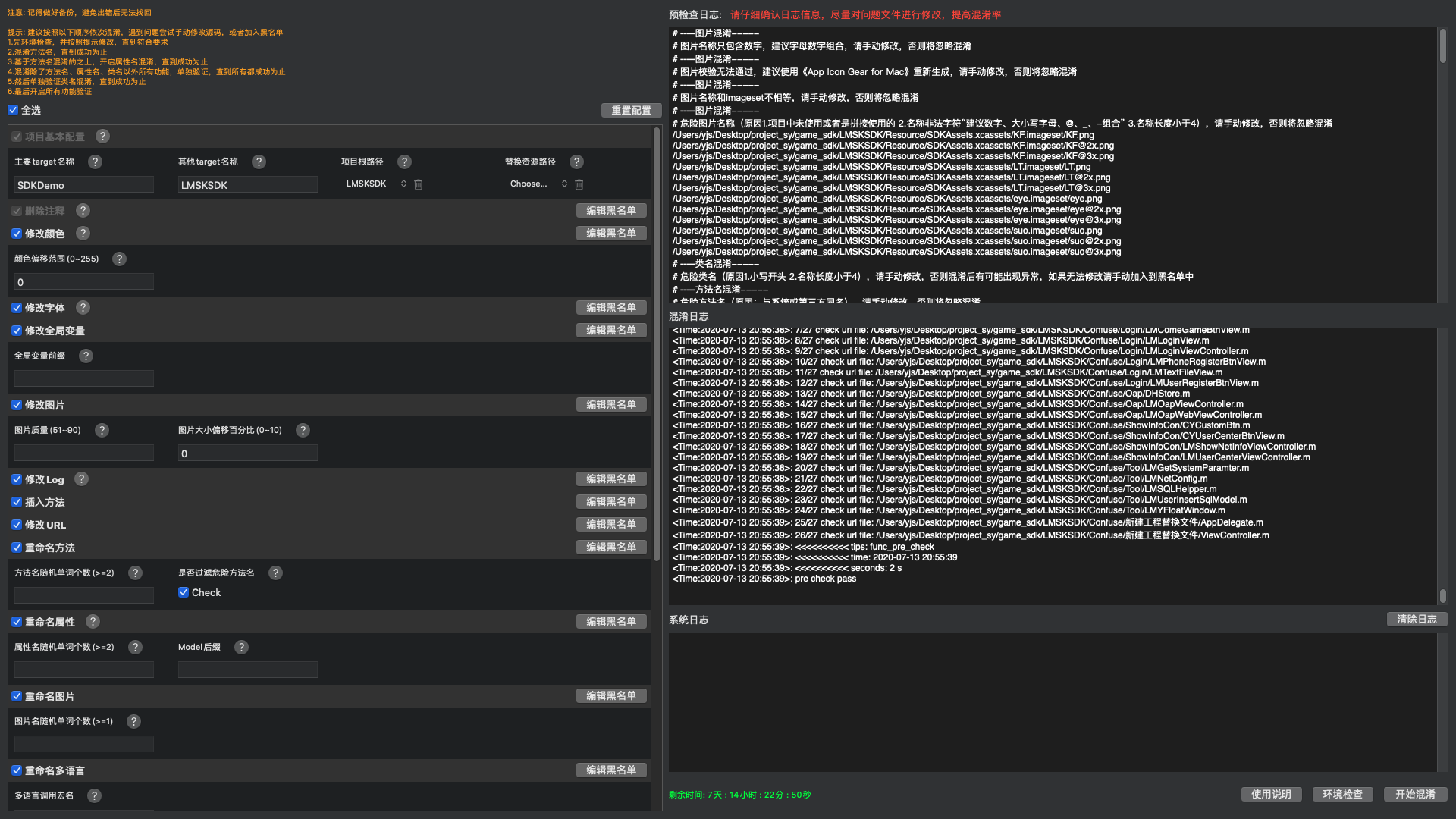
Task: Toggle 重命名方法 checkbox
Action: point(17,548)
